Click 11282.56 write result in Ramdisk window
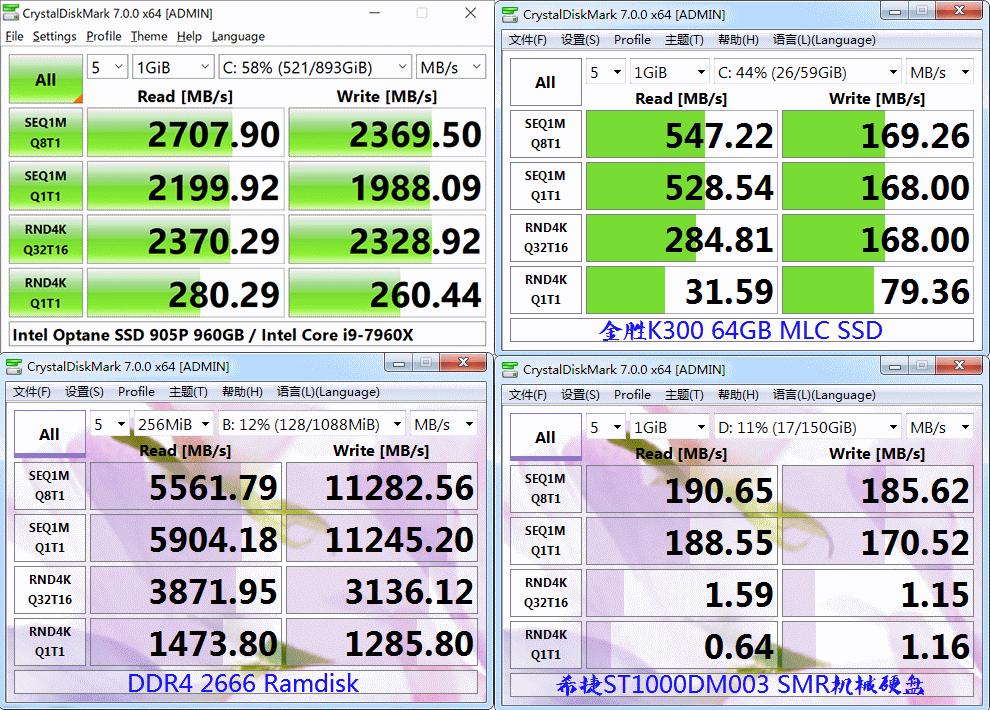This screenshot has height=710, width=990. click(382, 486)
